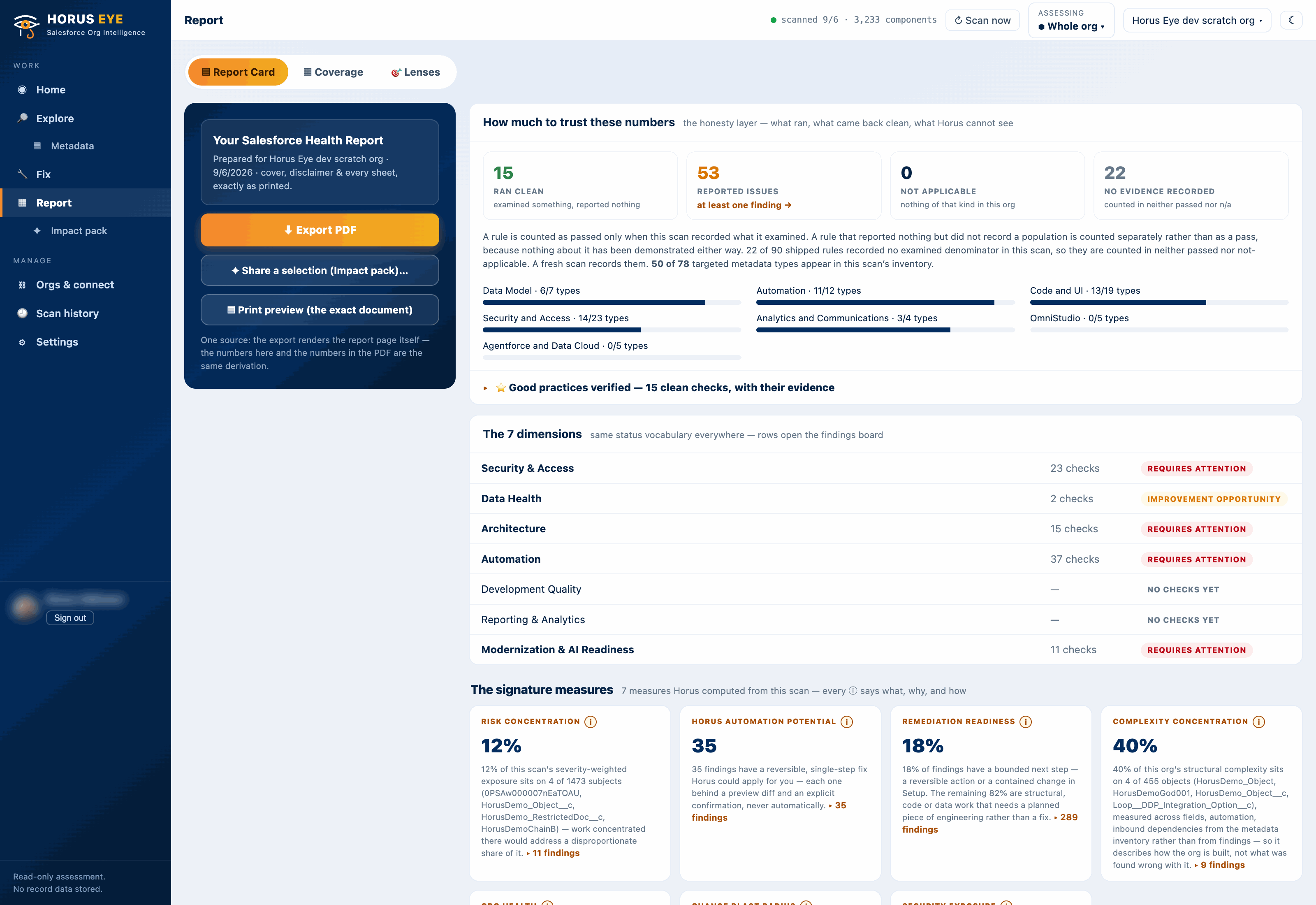
Task: Follow the at least one finding link
Action: pyautogui.click(x=744, y=205)
